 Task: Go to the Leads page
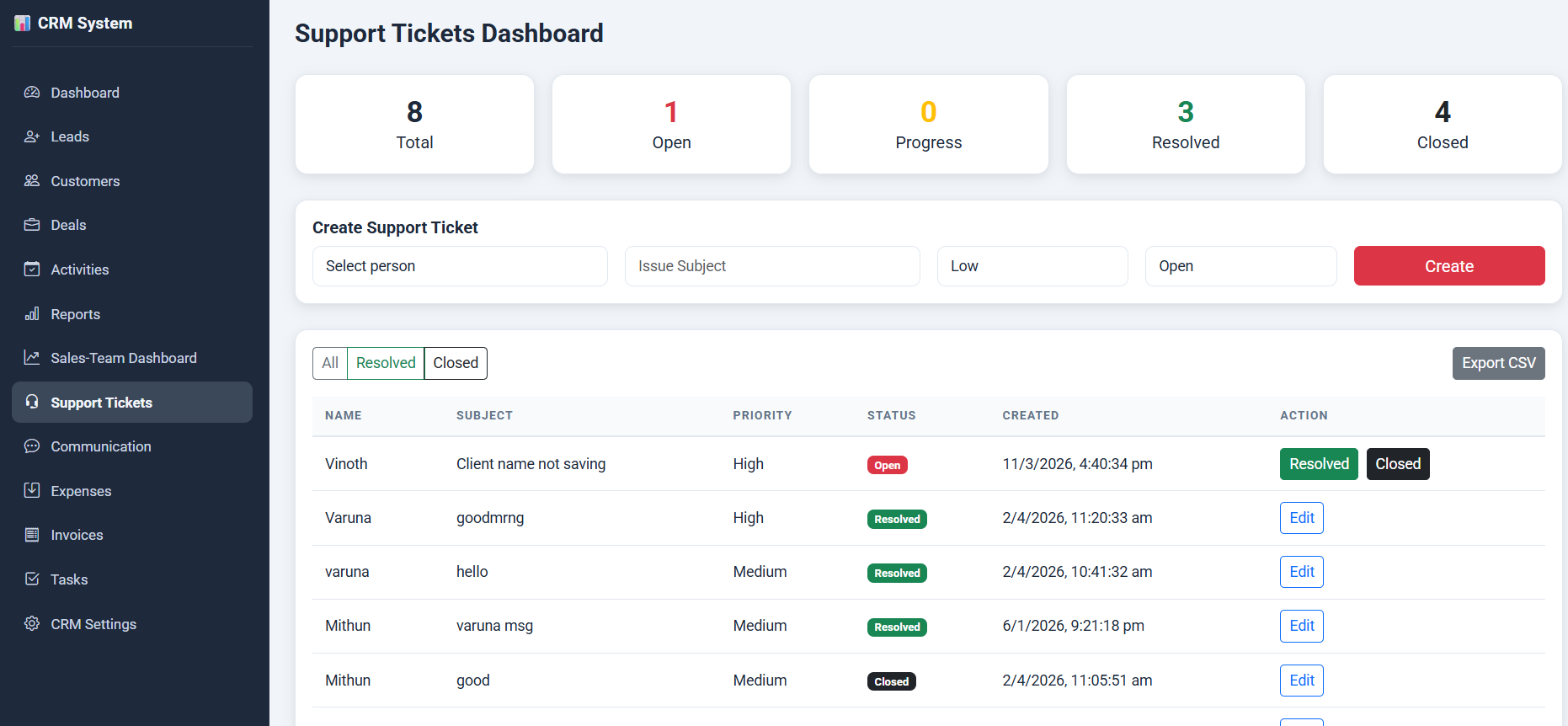(x=132, y=136)
